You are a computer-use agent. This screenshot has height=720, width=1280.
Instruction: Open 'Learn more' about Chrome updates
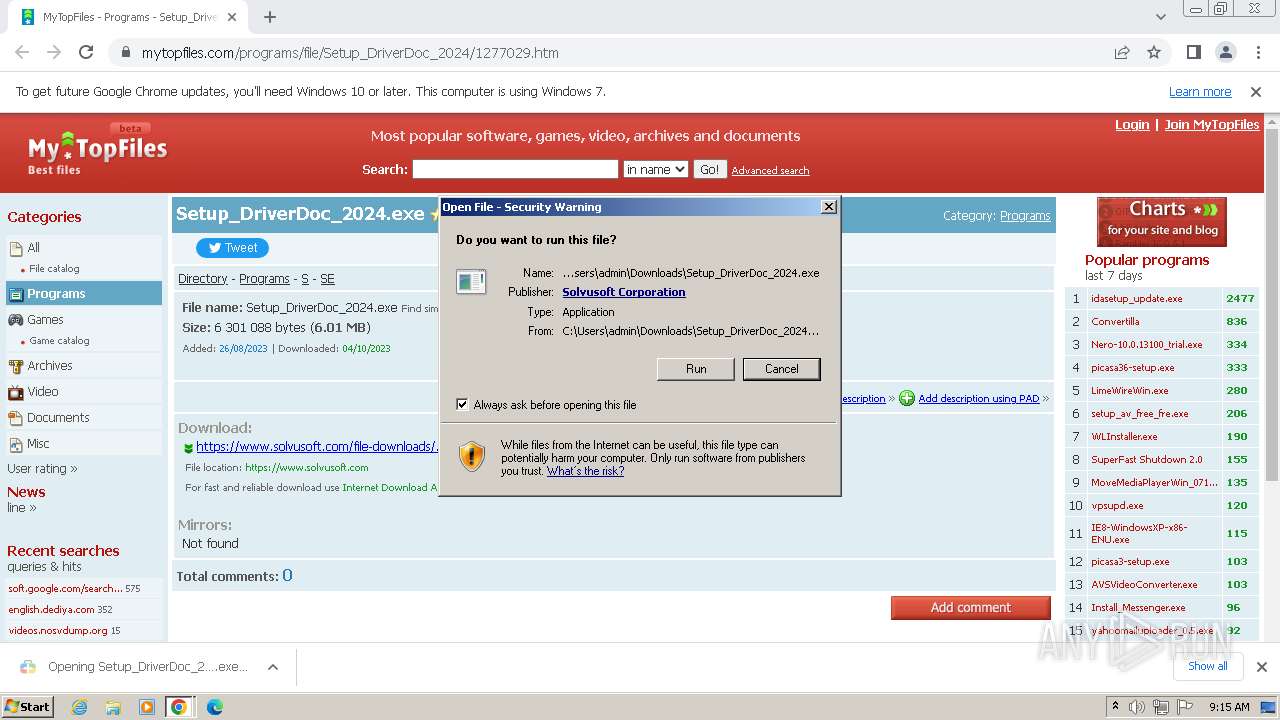(1200, 91)
